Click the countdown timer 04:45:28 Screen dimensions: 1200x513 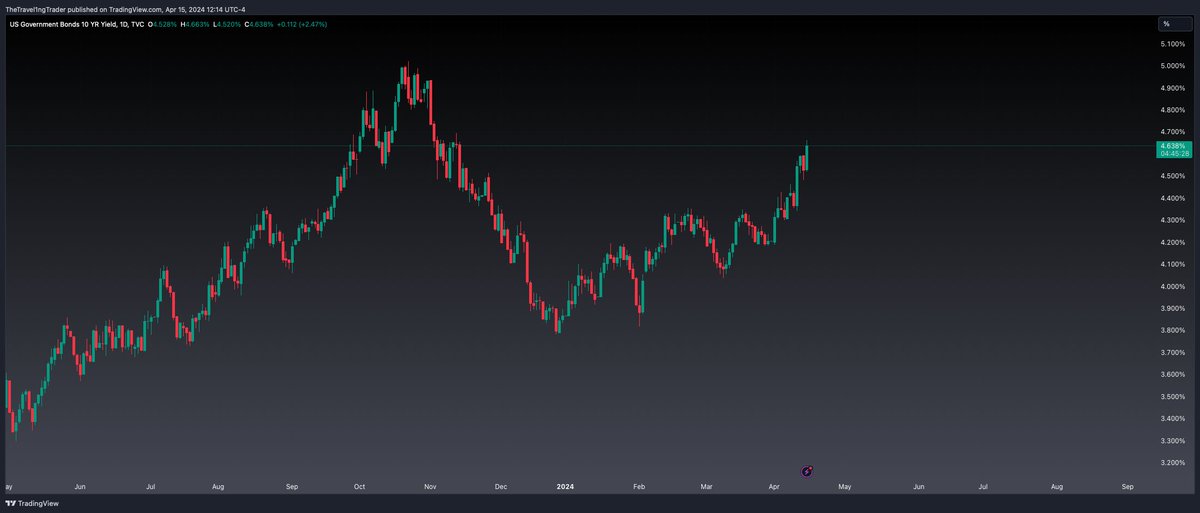[x=1173, y=154]
